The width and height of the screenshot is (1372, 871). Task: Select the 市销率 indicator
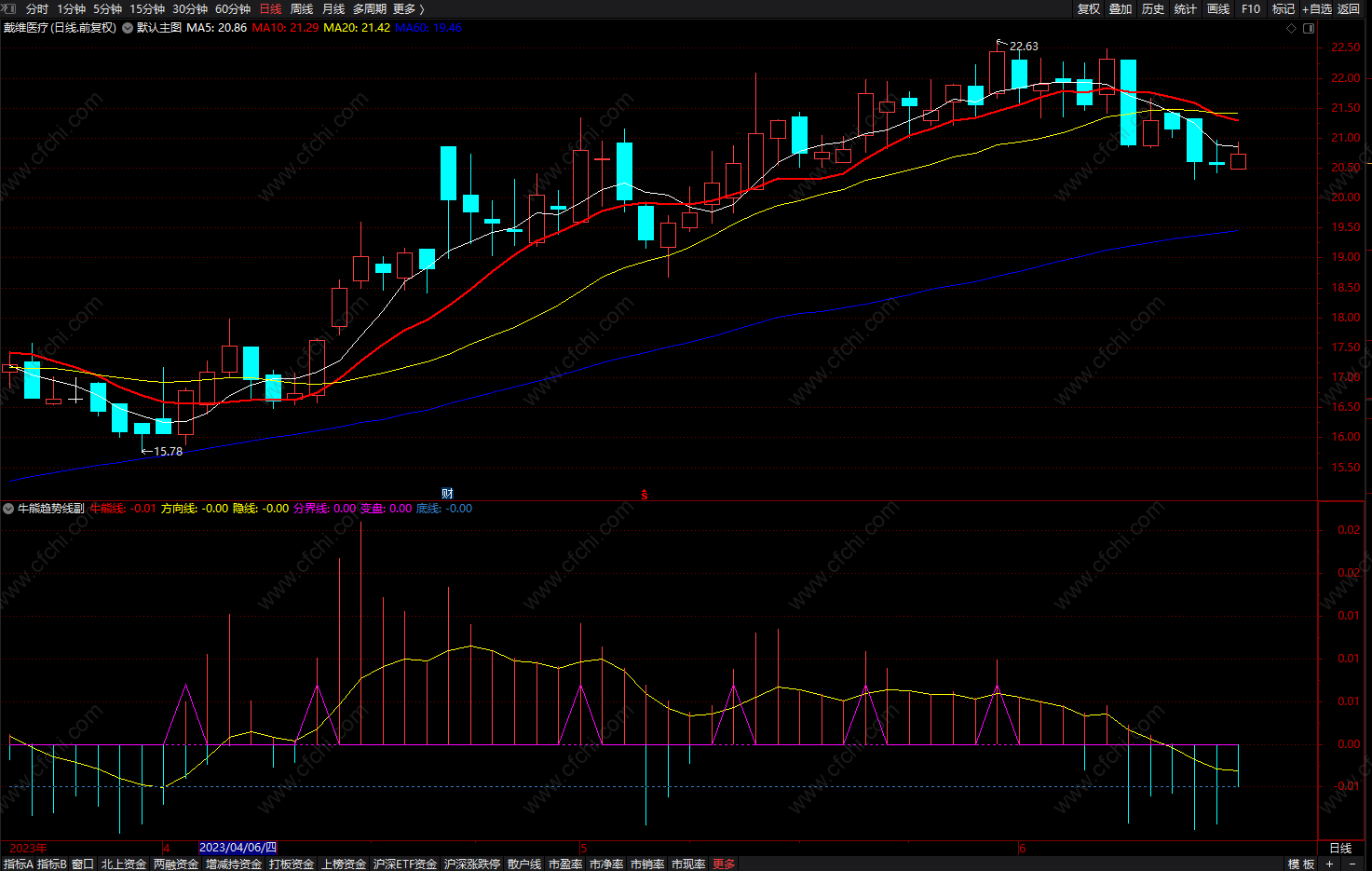point(647,864)
